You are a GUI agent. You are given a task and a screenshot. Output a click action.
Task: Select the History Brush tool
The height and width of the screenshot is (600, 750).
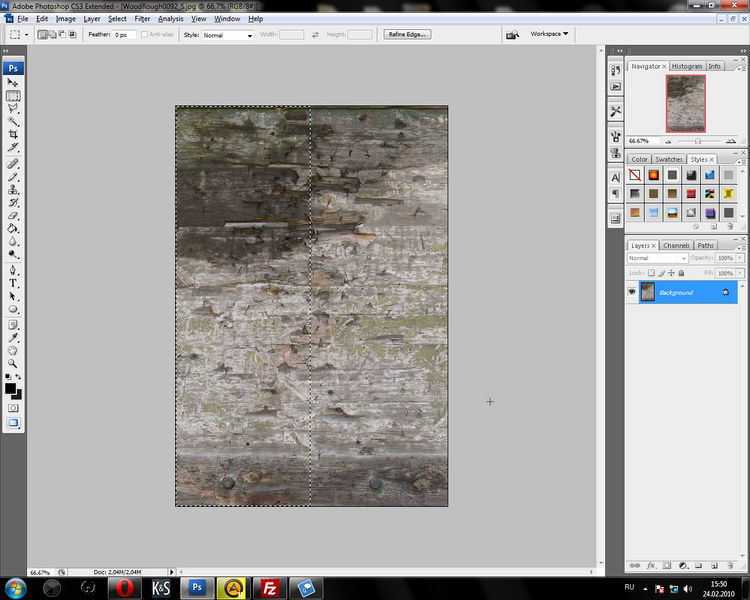pyautogui.click(x=13, y=203)
